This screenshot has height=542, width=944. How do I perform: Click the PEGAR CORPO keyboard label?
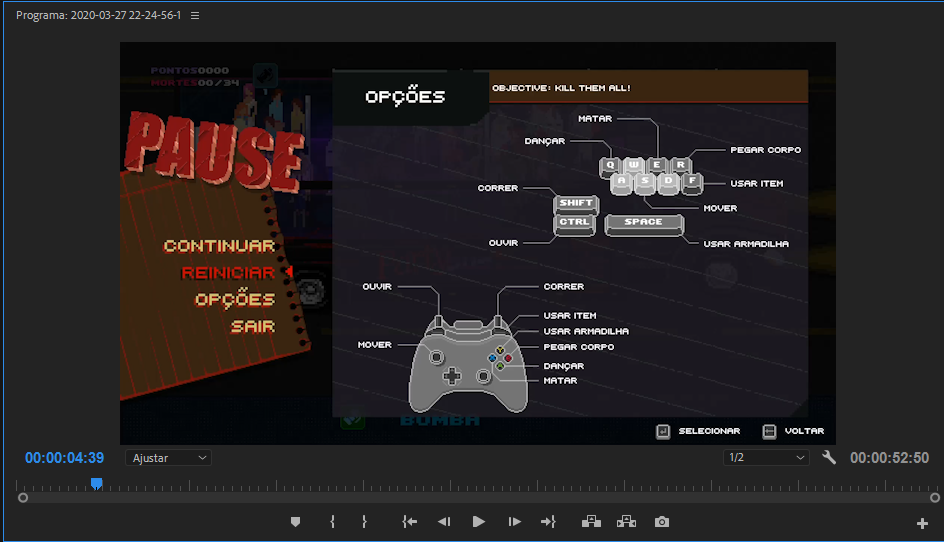(x=766, y=150)
